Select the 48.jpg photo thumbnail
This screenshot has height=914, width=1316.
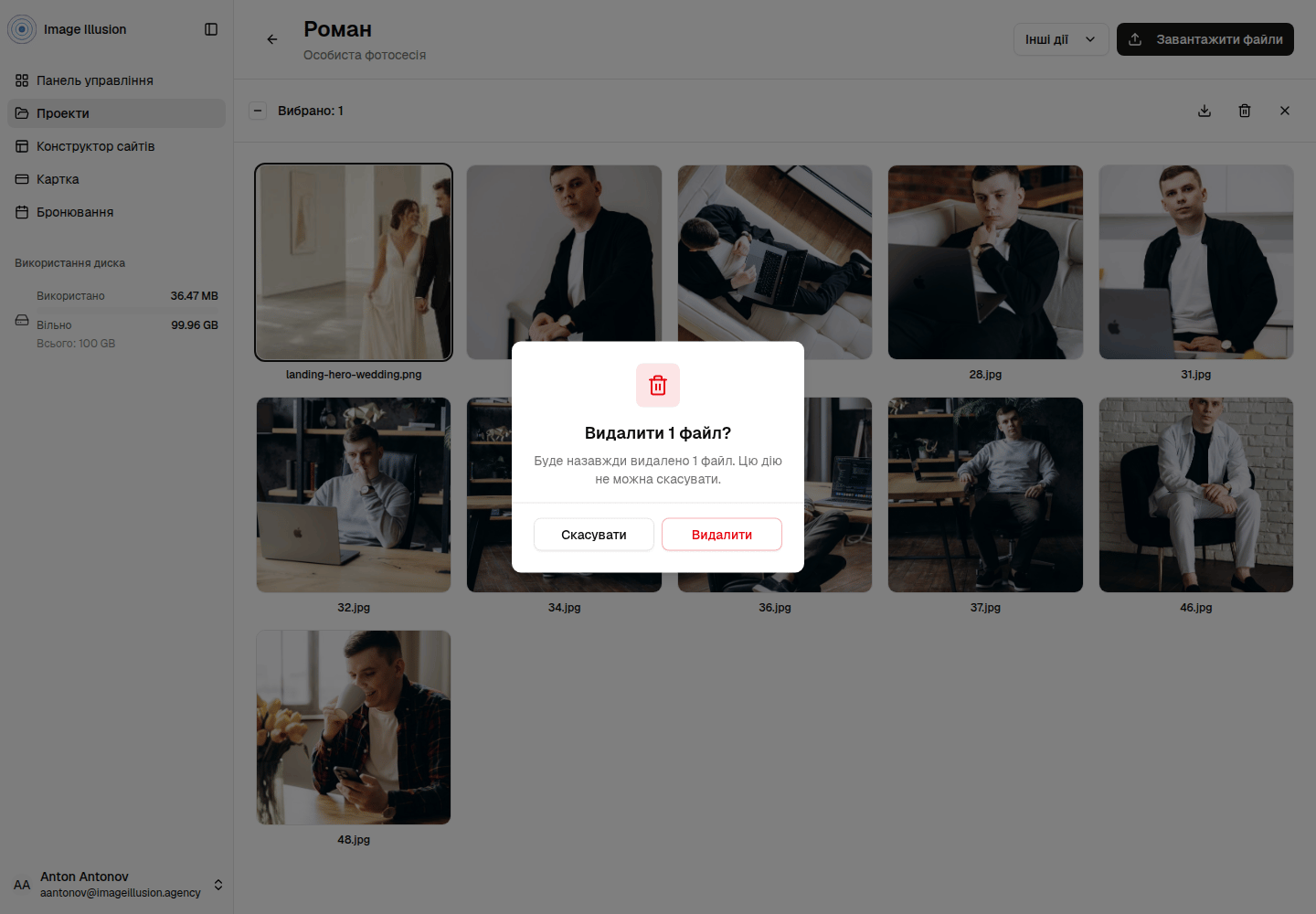[354, 728]
